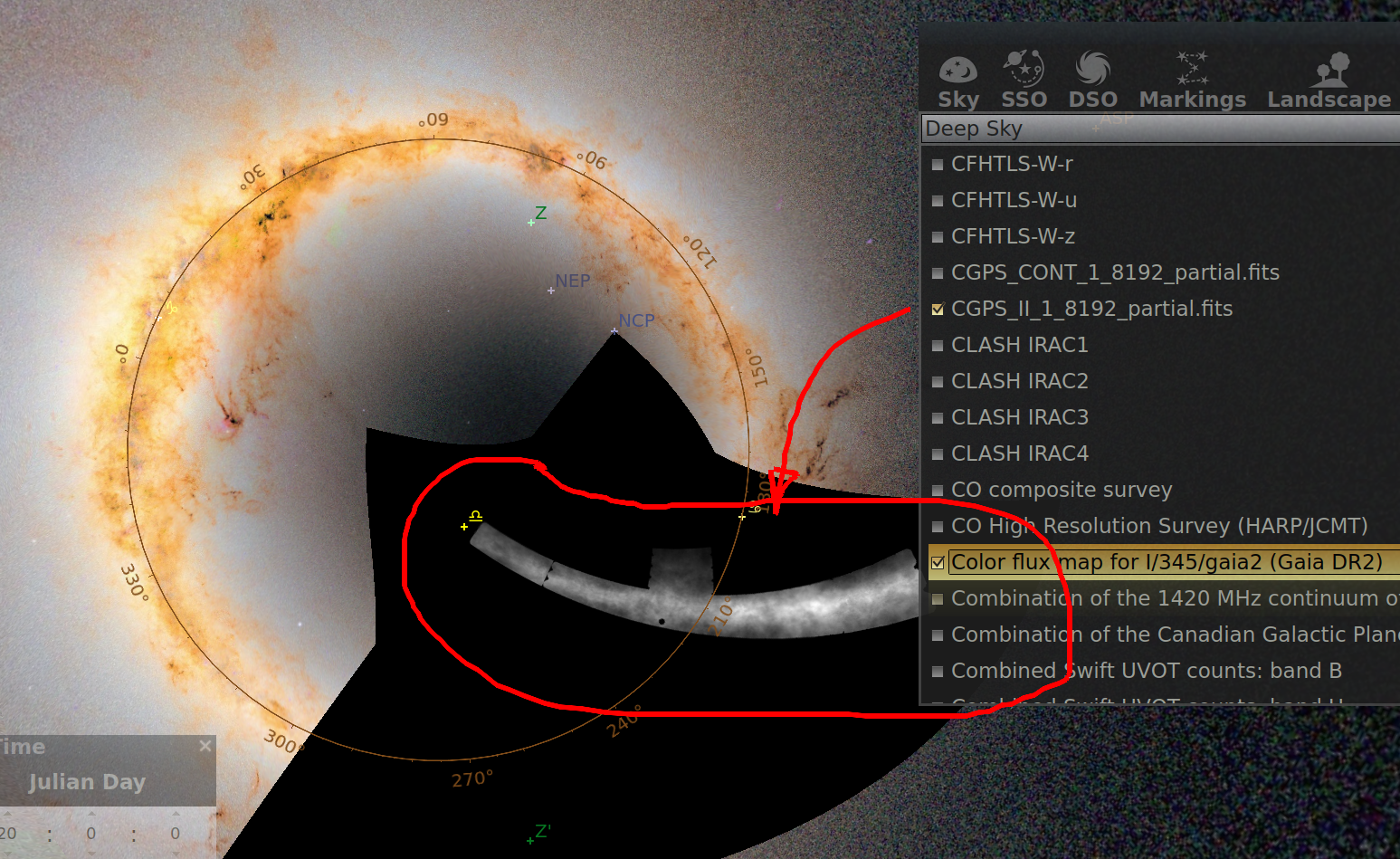Open the Markings constellation tab

(x=1192, y=80)
